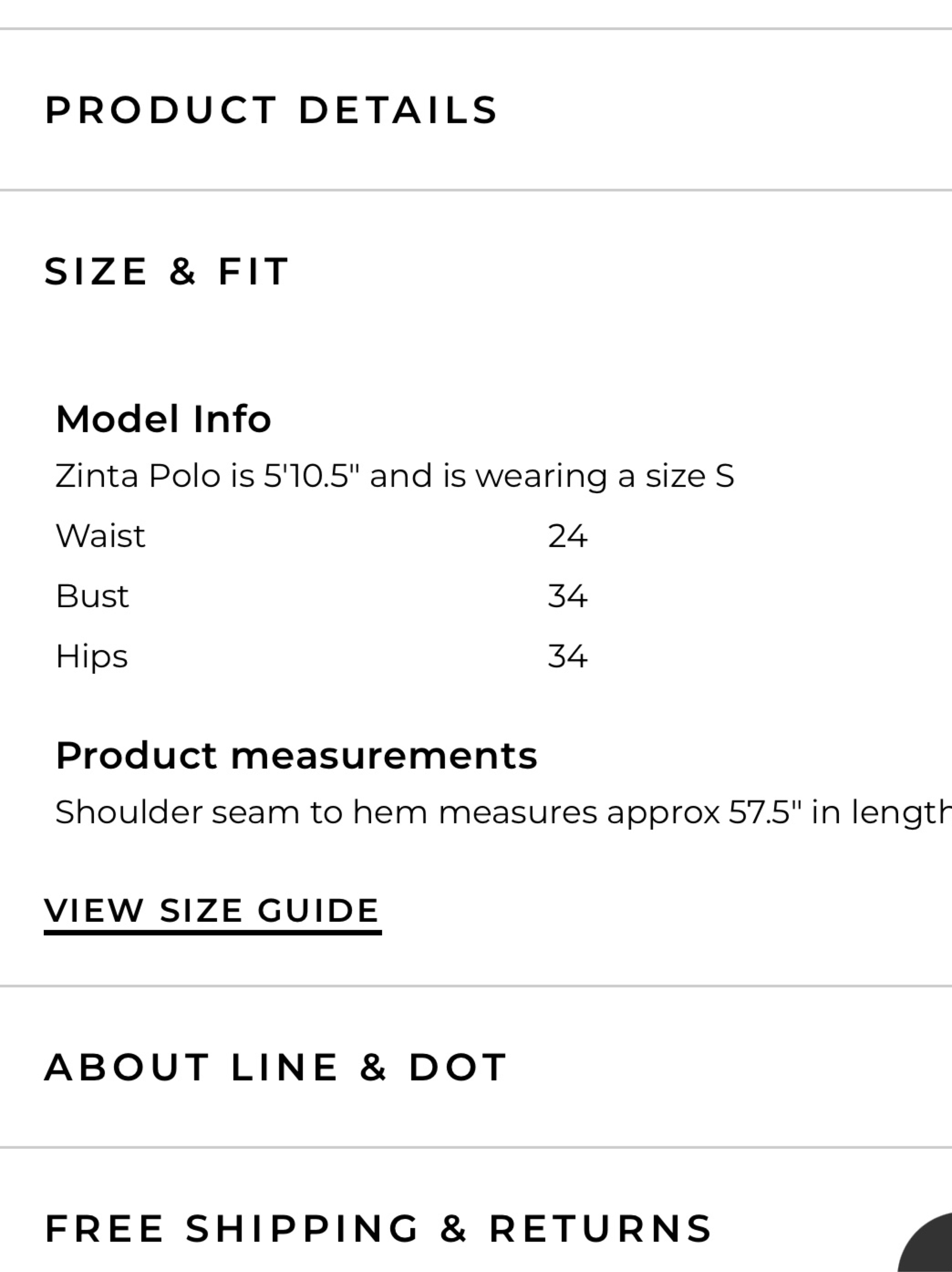This screenshot has width=952, height=1272.
Task: Expand the About Line & Dot section
Action: 476,1067
